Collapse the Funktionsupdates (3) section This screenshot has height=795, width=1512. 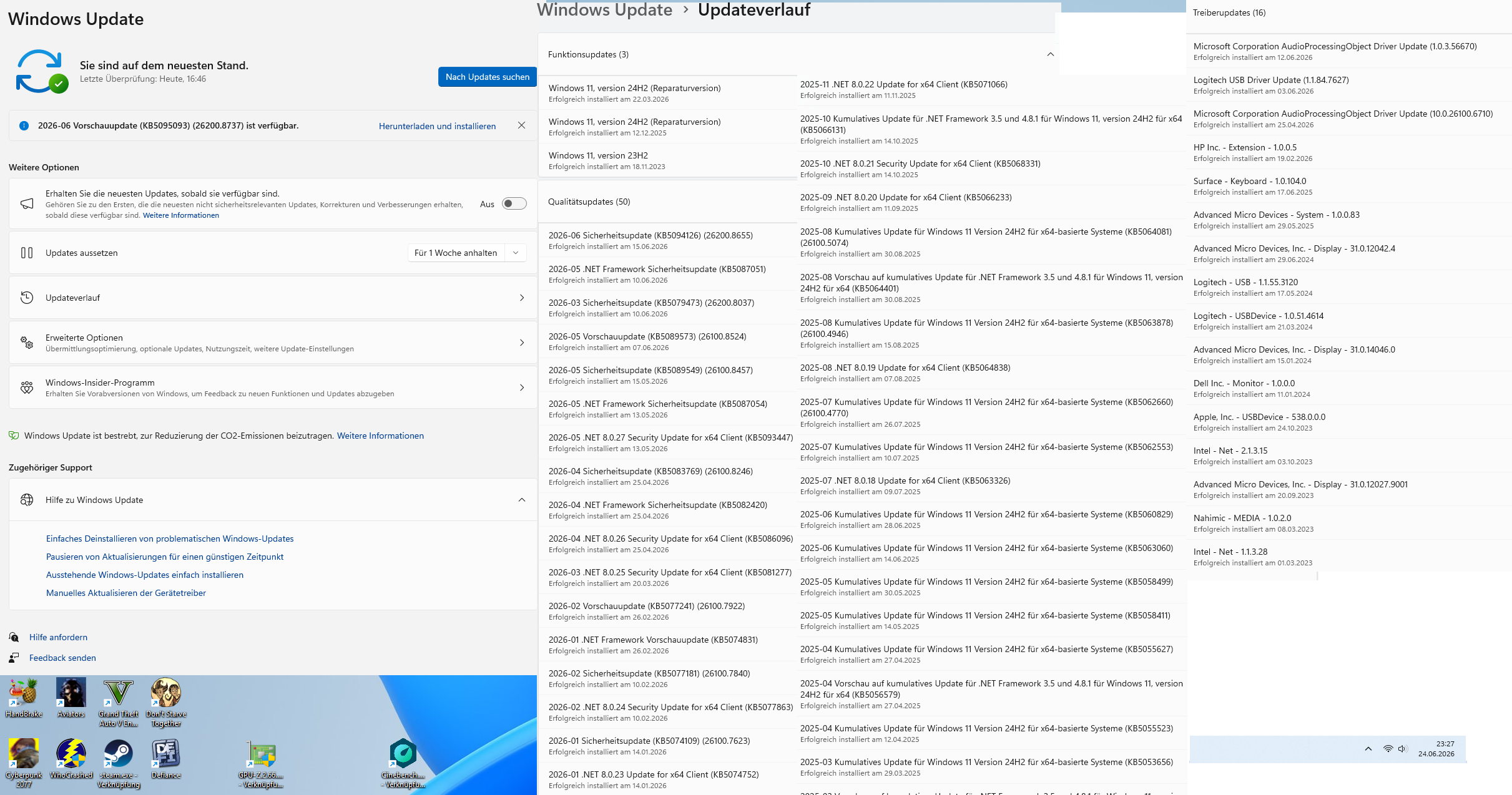[x=1051, y=54]
